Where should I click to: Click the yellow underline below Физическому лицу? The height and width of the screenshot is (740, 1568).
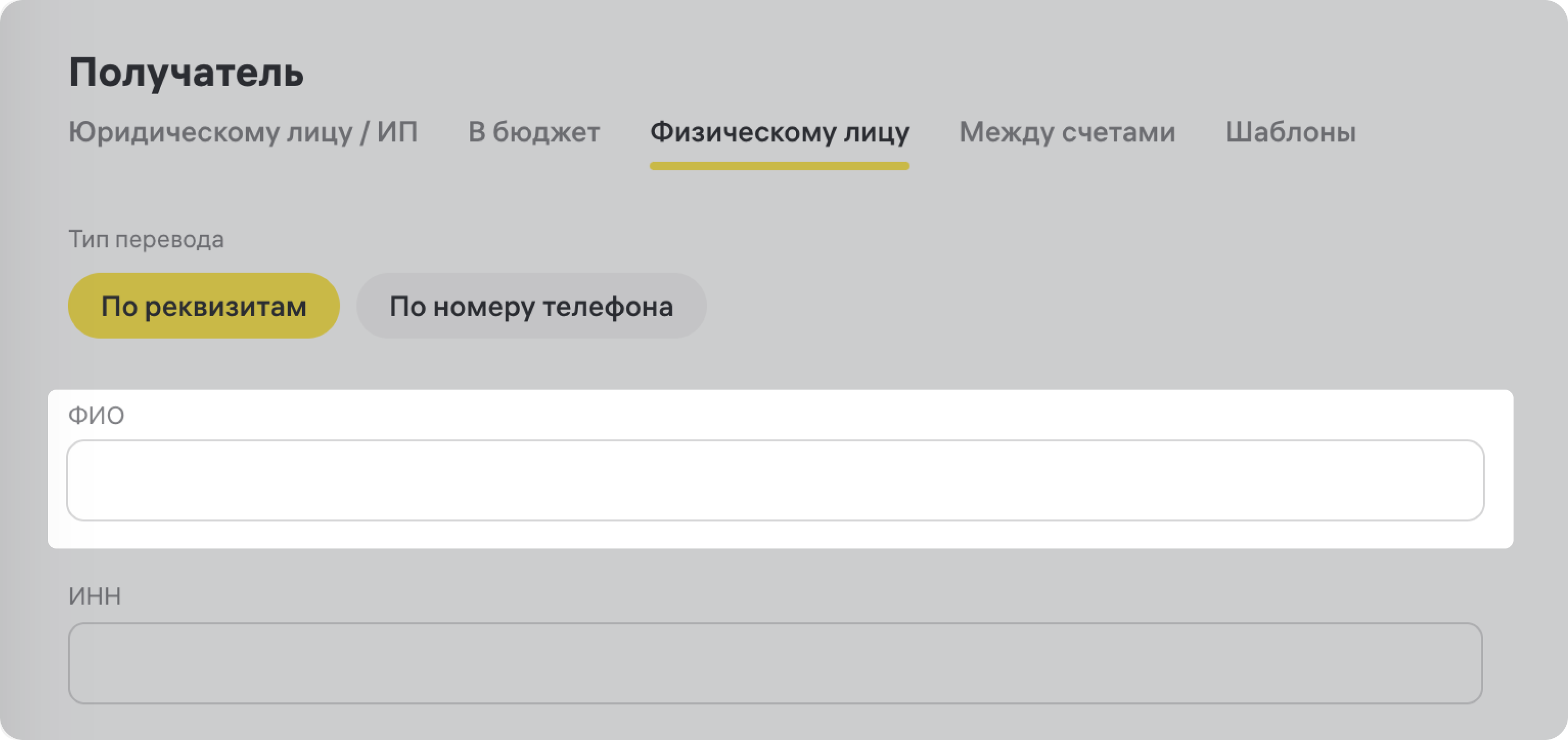[779, 166]
